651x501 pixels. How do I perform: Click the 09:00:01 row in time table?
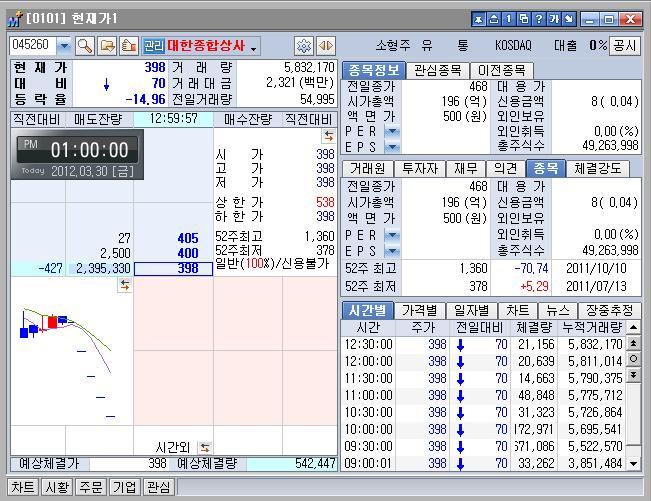coord(484,463)
